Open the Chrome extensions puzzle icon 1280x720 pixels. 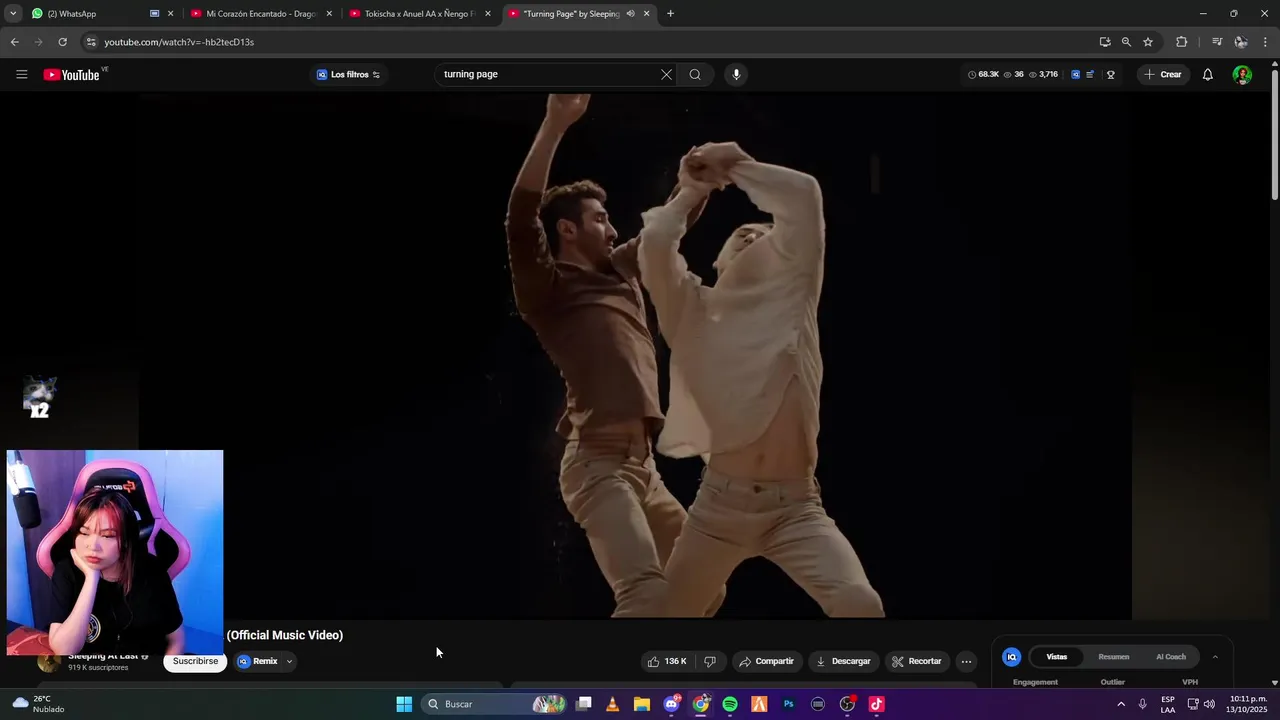(1181, 42)
